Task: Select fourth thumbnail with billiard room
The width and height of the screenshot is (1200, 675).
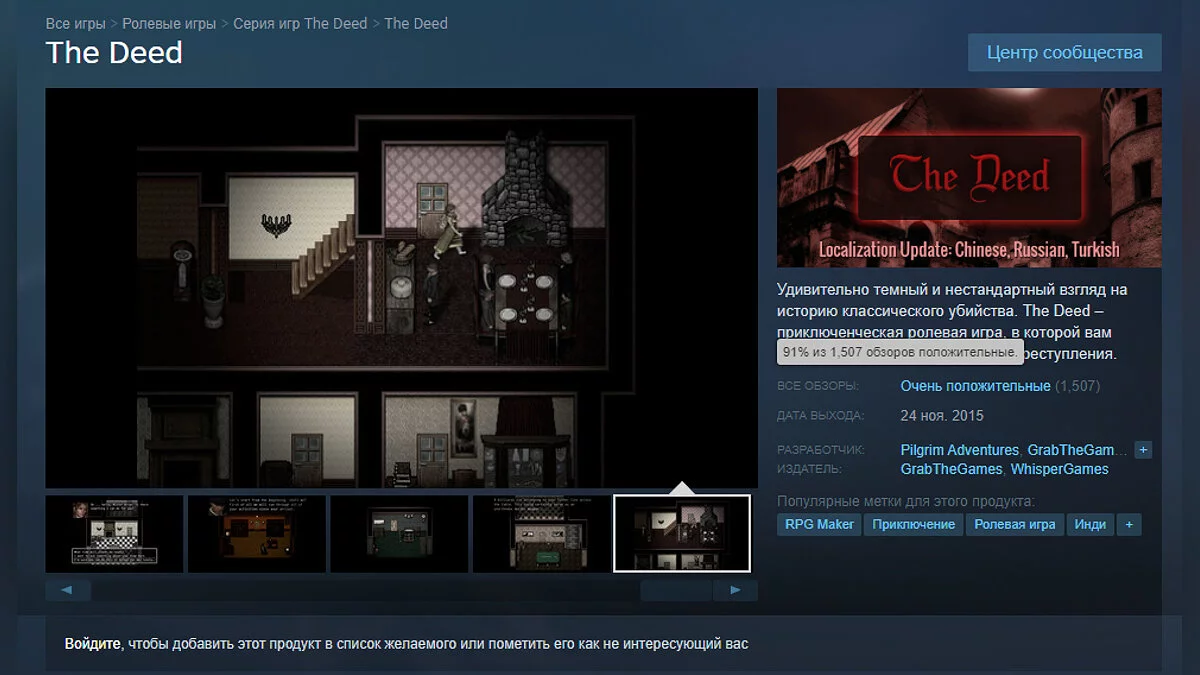Action: coord(541,534)
